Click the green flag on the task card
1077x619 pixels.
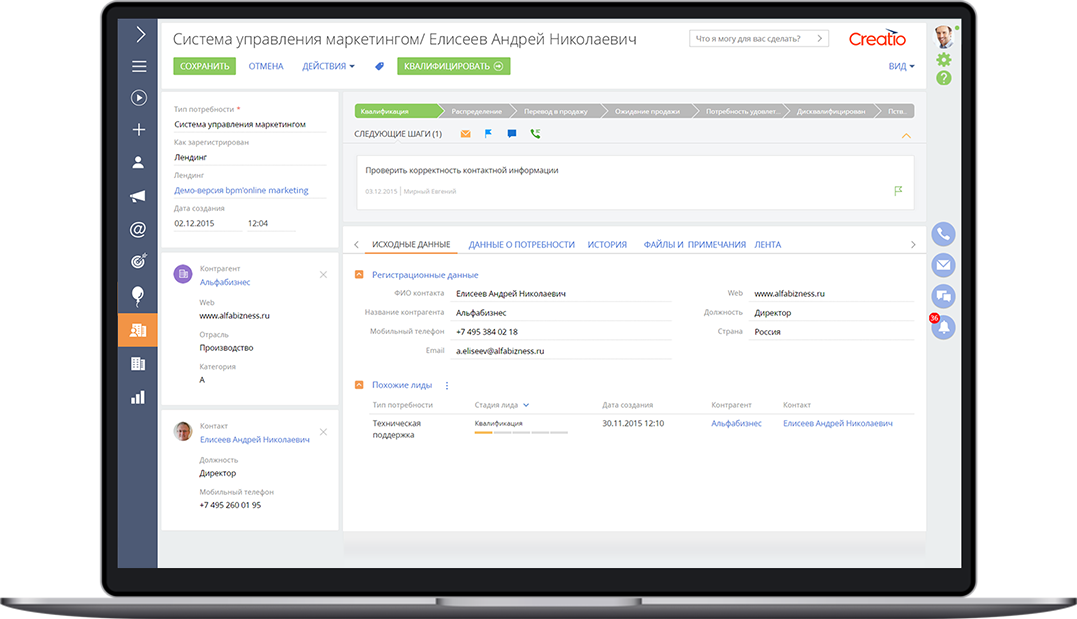coord(898,190)
